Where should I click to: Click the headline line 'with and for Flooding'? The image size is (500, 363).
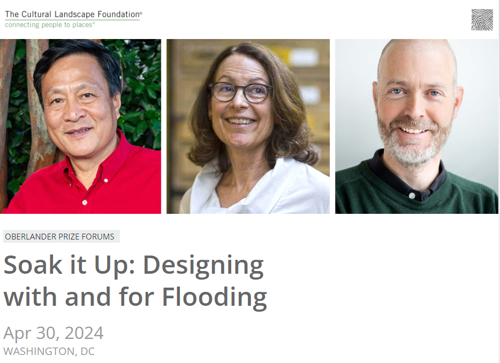[135, 297]
